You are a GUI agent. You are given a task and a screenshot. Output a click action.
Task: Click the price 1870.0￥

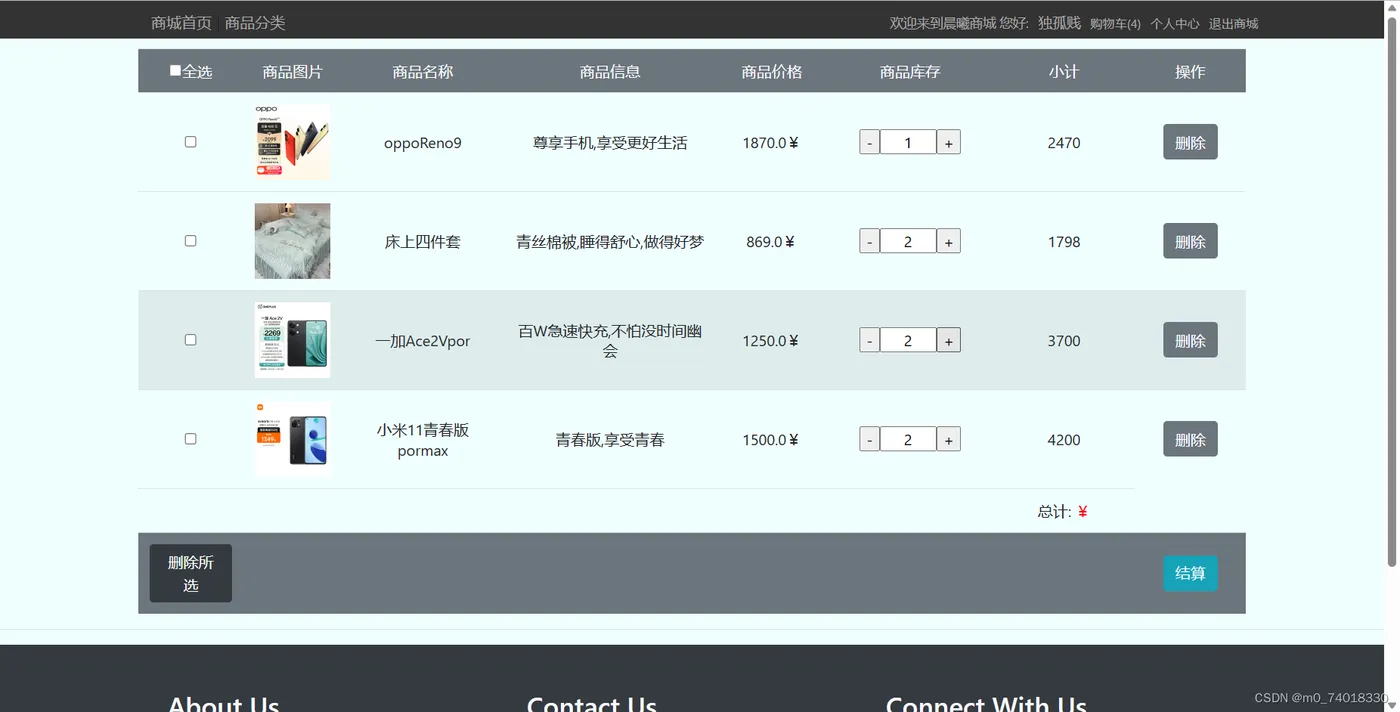(x=771, y=143)
